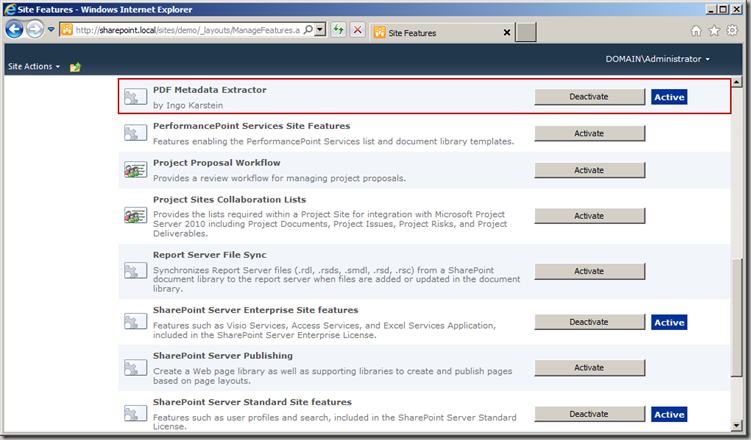Click scrollbar down arrow
Screen dimensions: 751x440
pyautogui.click(x=737, y=425)
